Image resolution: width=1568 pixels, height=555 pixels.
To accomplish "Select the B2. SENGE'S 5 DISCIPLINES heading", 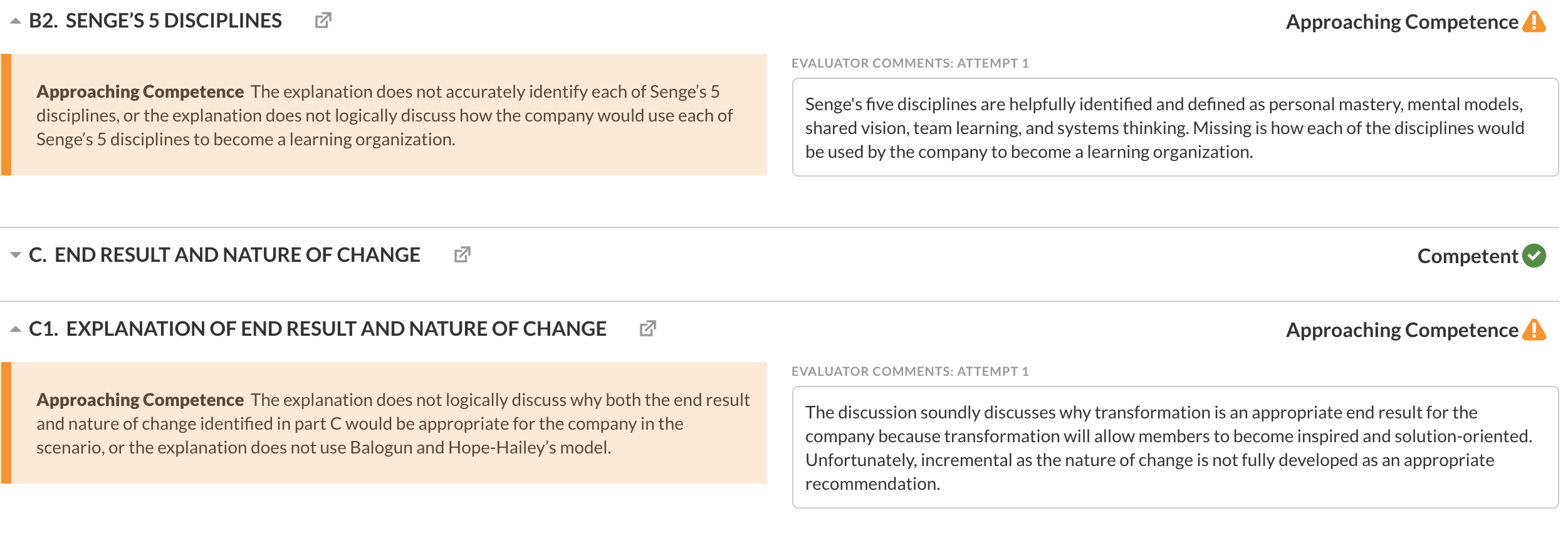I will (x=155, y=21).
